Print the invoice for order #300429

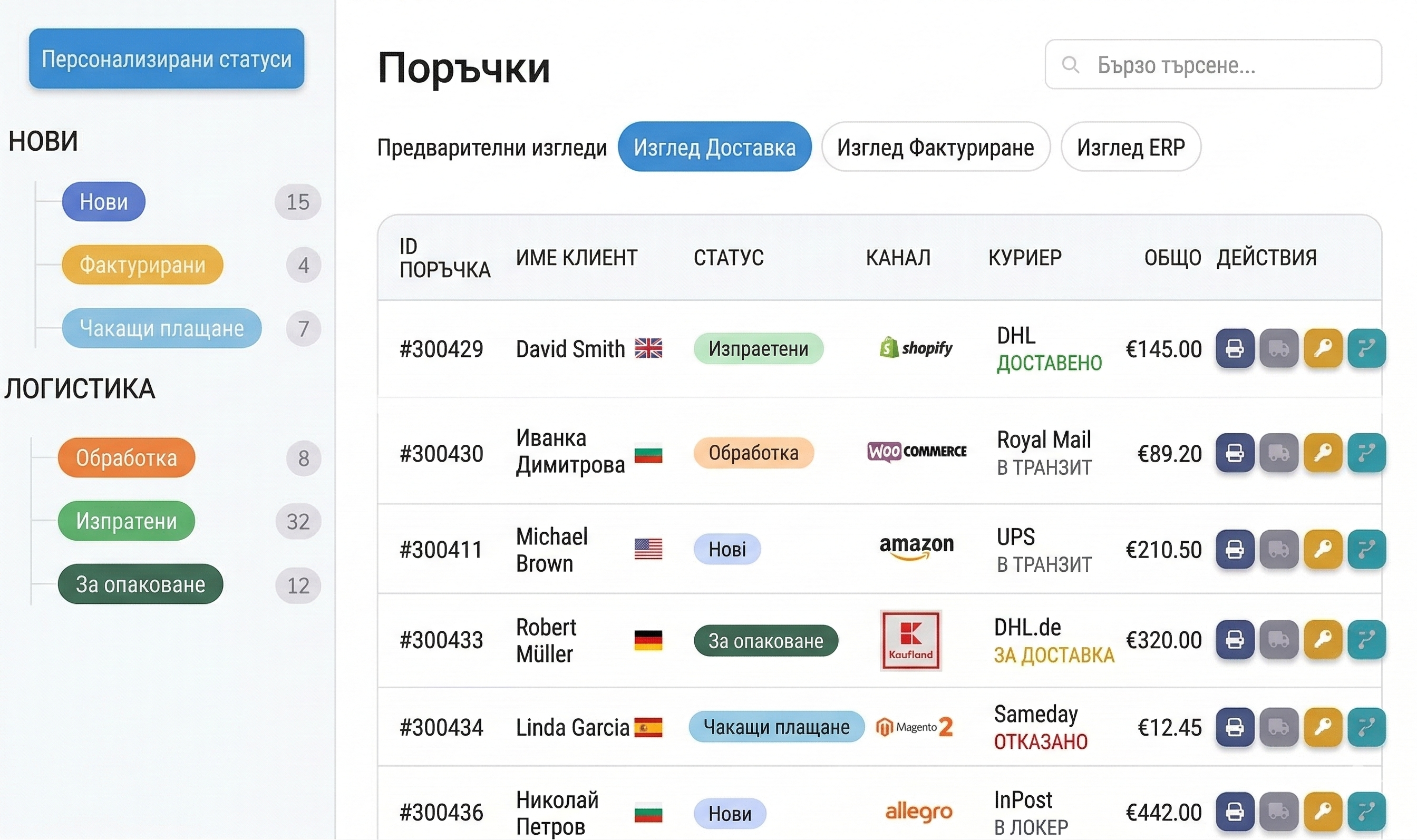(1235, 349)
